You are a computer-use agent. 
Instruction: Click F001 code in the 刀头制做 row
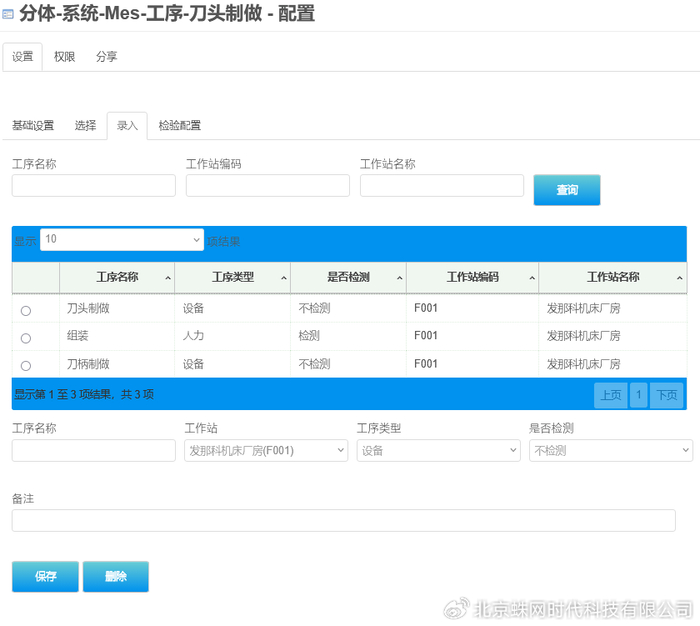tap(426, 309)
